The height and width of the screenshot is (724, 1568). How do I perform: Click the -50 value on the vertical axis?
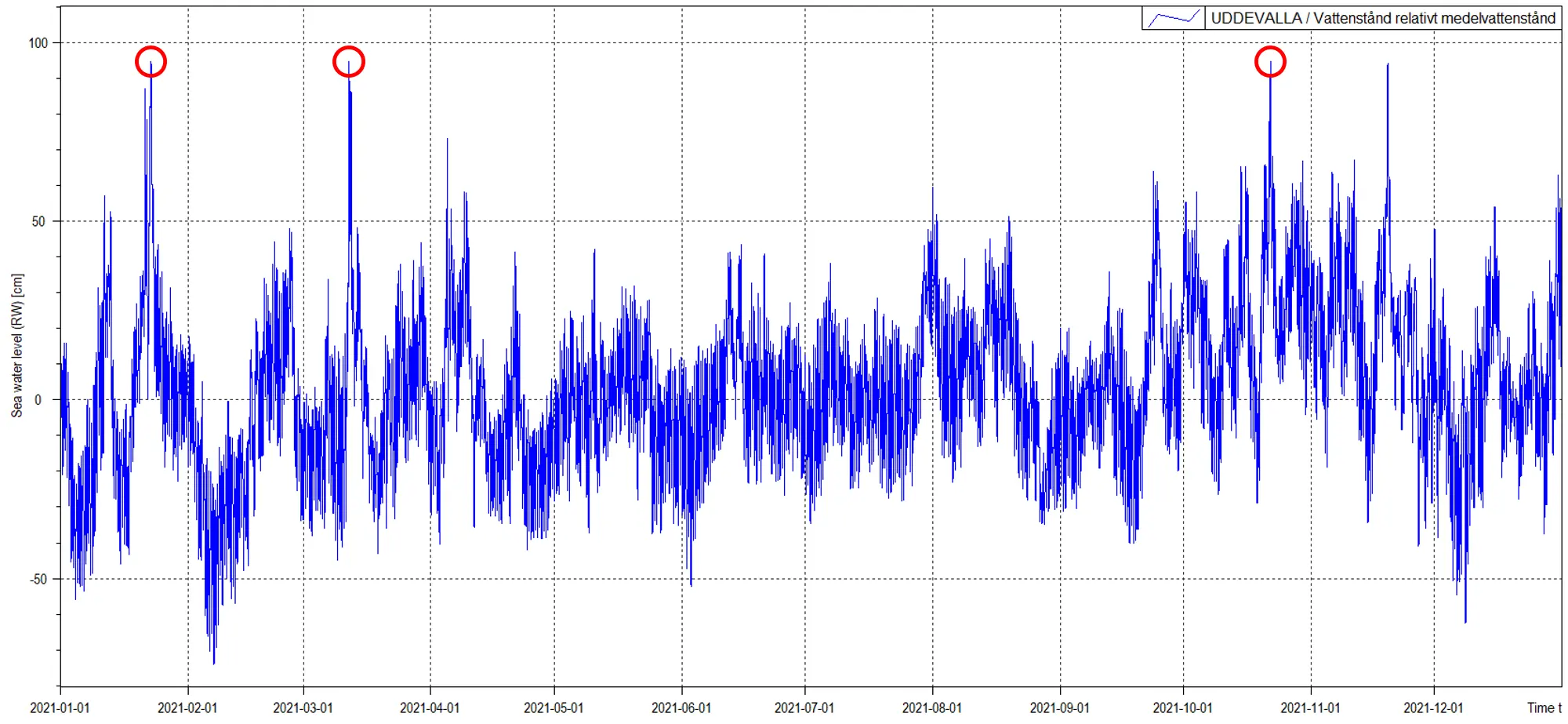click(38, 579)
